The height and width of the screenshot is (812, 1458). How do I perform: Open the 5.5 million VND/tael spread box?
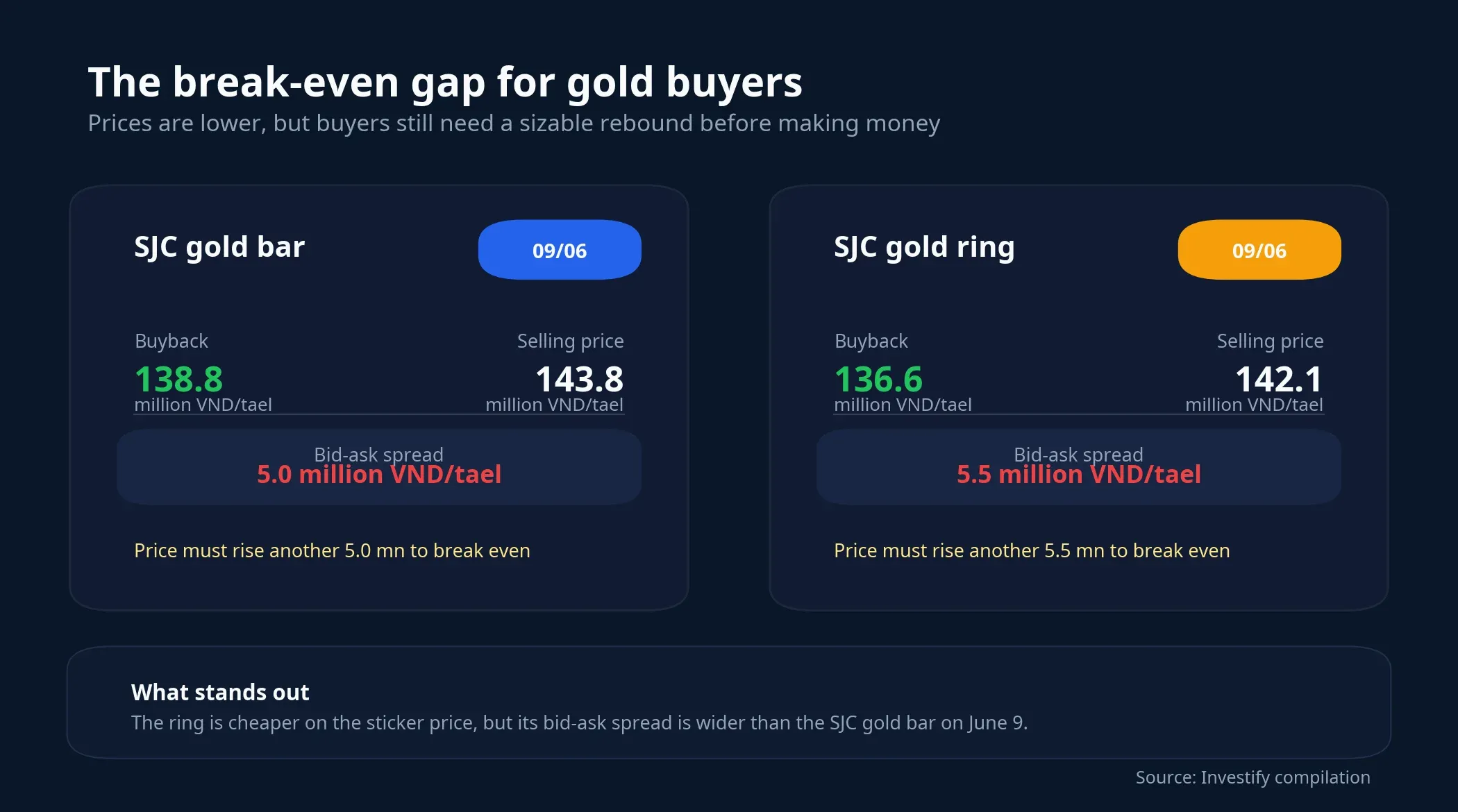click(1079, 467)
